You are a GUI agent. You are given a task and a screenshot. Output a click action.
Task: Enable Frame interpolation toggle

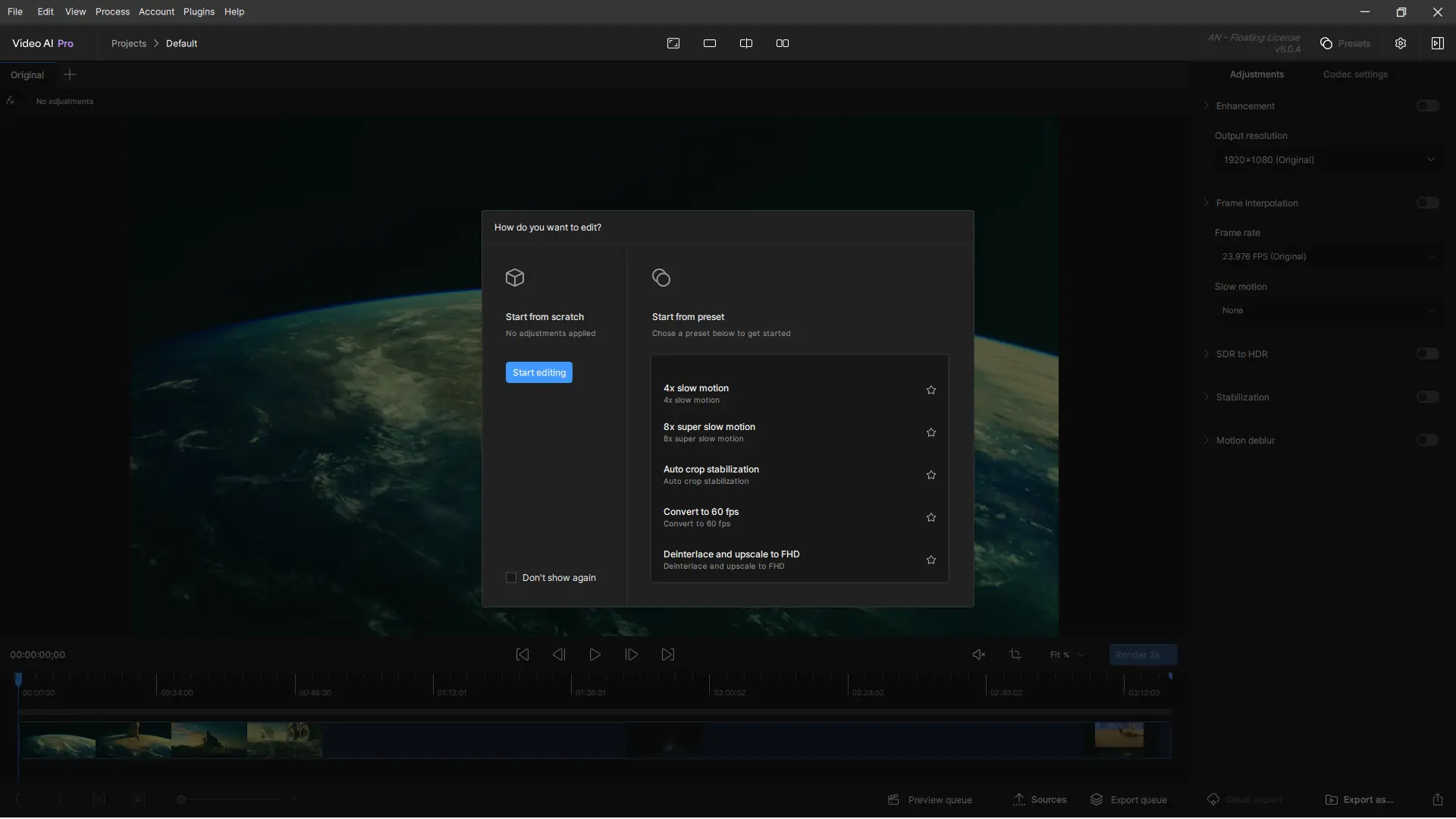[x=1427, y=202]
